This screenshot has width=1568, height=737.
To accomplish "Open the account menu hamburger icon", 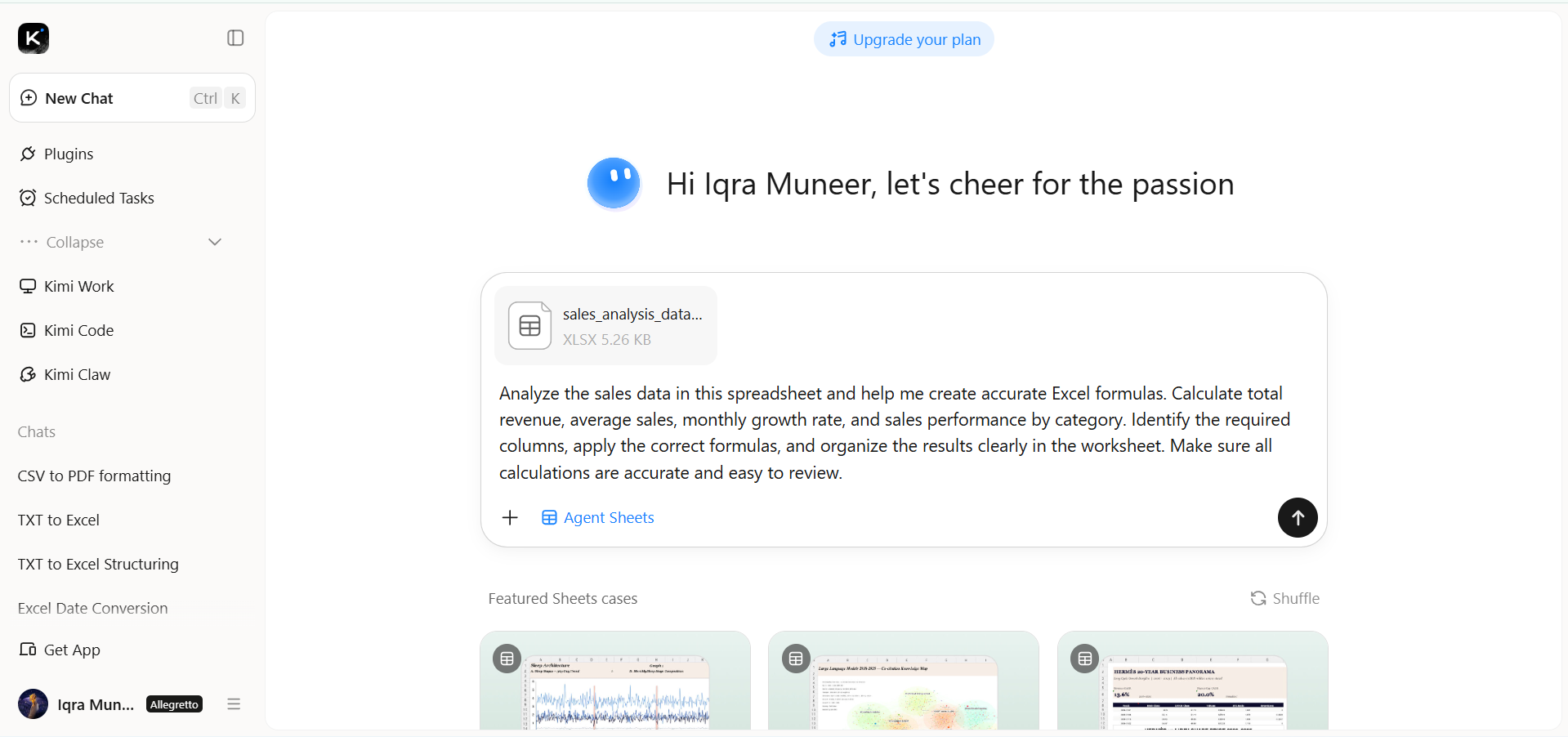I will [x=234, y=703].
